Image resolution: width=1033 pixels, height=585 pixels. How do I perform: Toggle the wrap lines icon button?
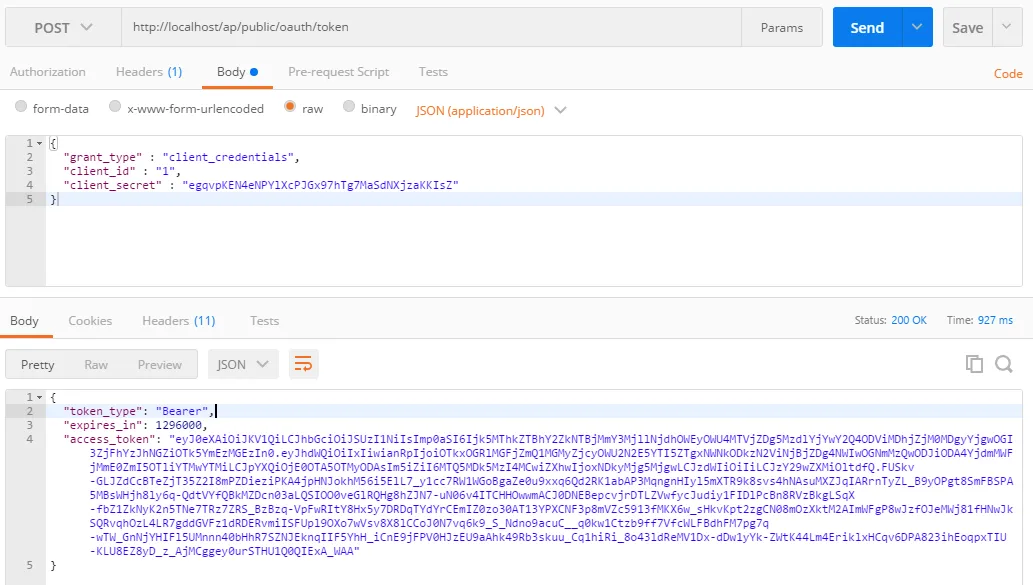tap(304, 364)
